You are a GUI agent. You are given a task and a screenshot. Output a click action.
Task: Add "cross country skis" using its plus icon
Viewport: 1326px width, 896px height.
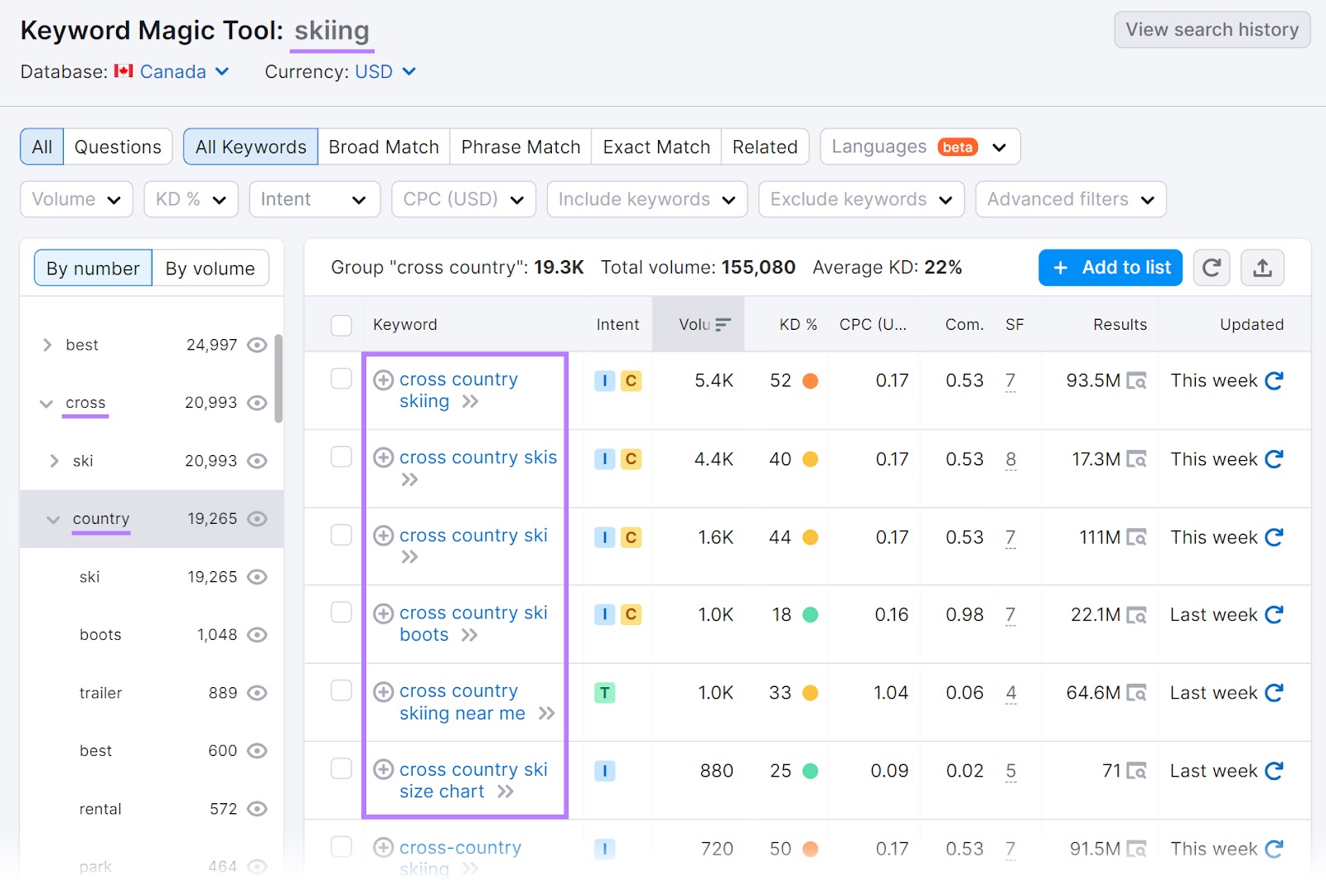(383, 457)
